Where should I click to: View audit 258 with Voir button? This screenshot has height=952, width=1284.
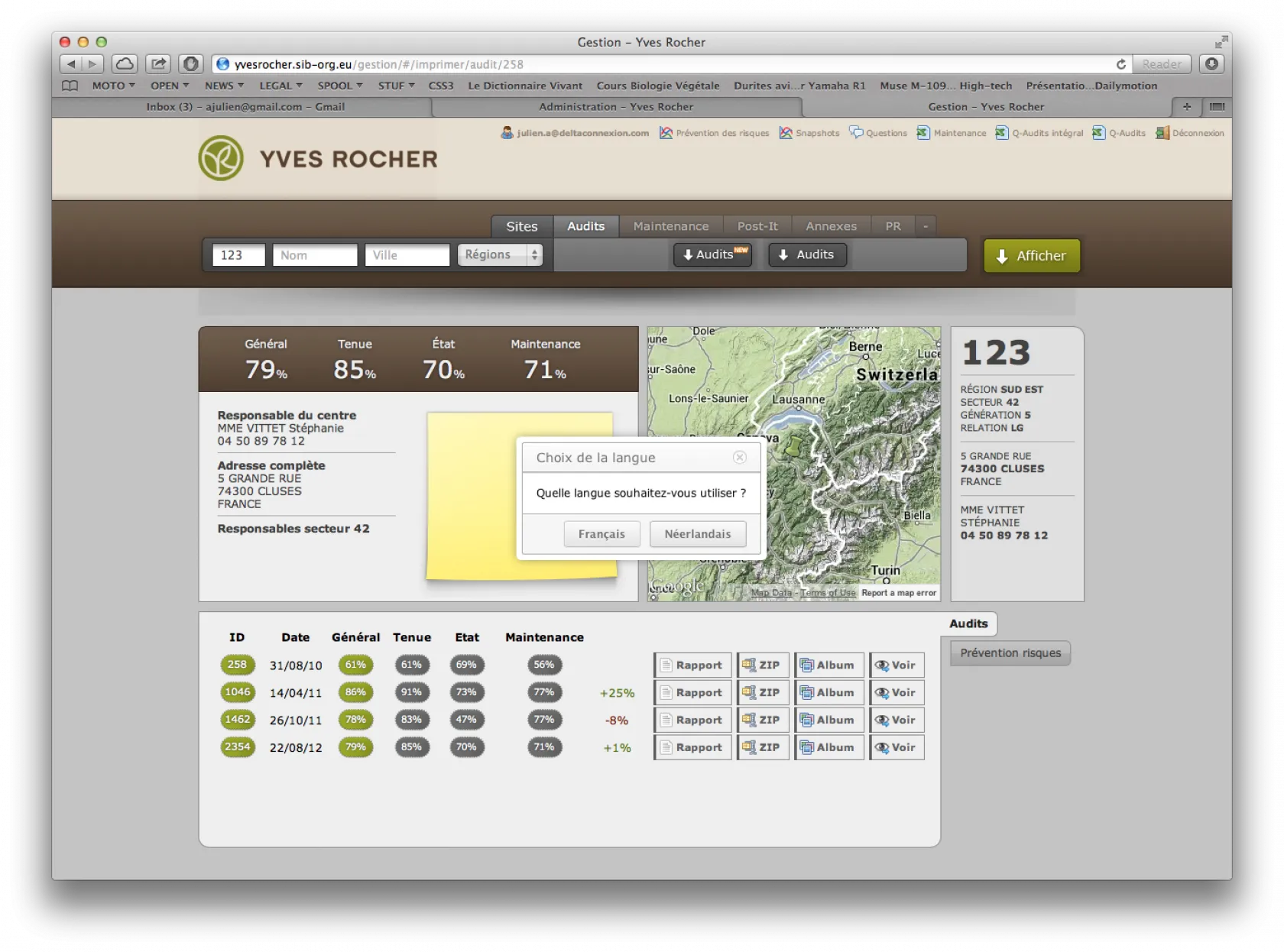tap(896, 665)
